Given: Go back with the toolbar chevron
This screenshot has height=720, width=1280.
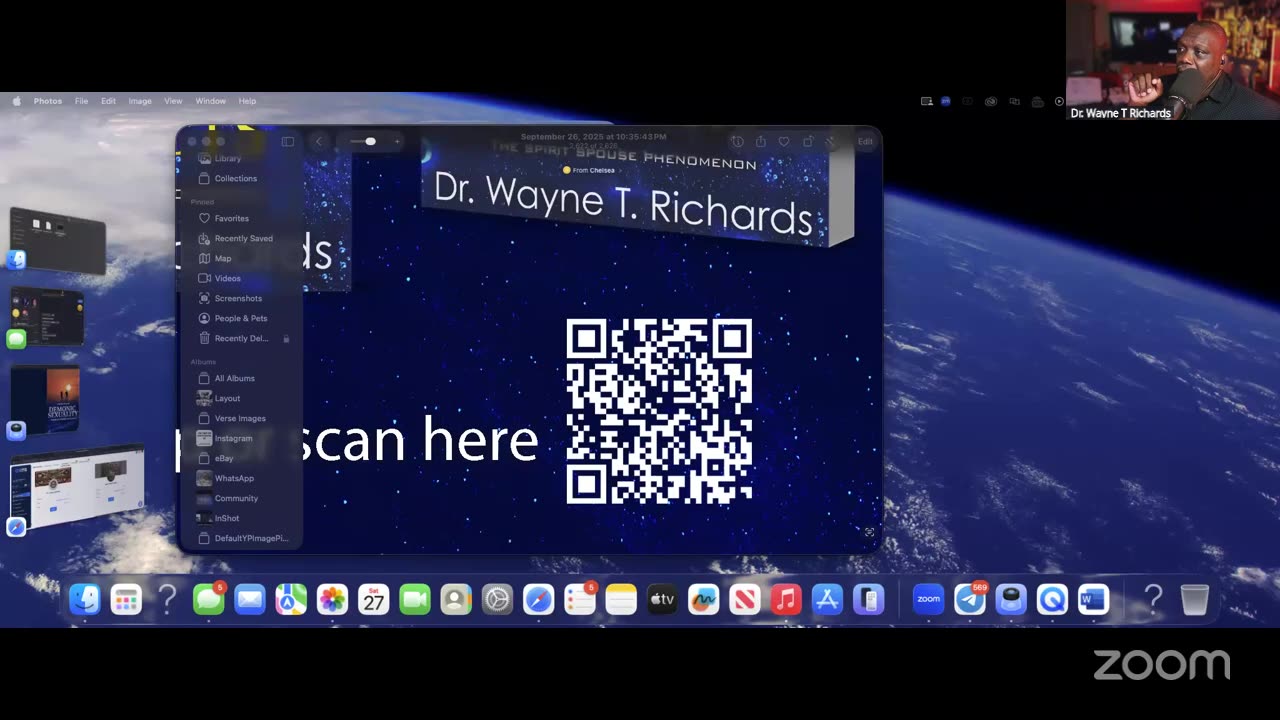Looking at the screenshot, I should (x=319, y=141).
